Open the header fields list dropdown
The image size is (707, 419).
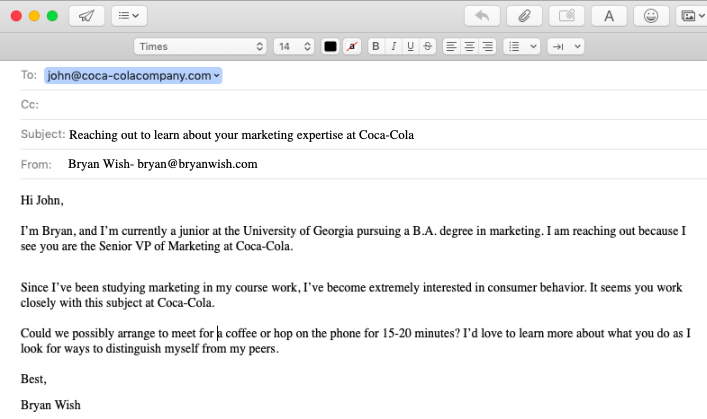[129, 16]
